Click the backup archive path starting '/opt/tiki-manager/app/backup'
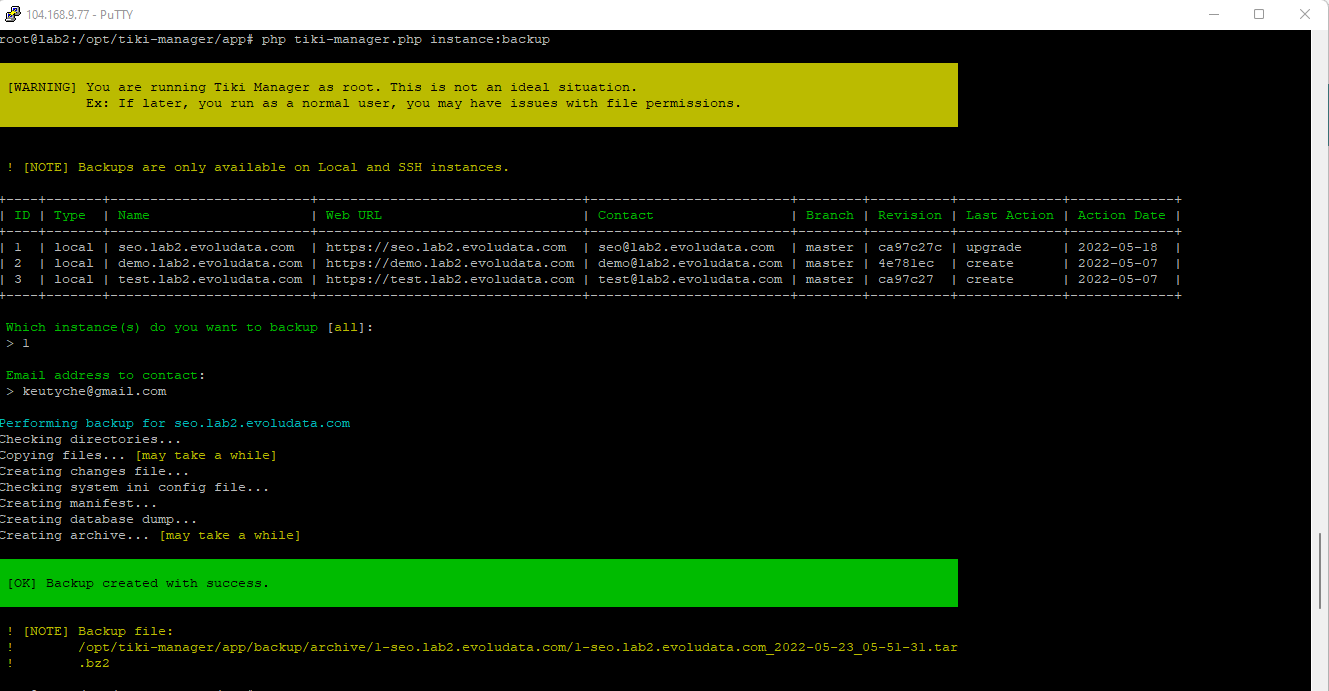This screenshot has height=691, width=1329. 518,647
